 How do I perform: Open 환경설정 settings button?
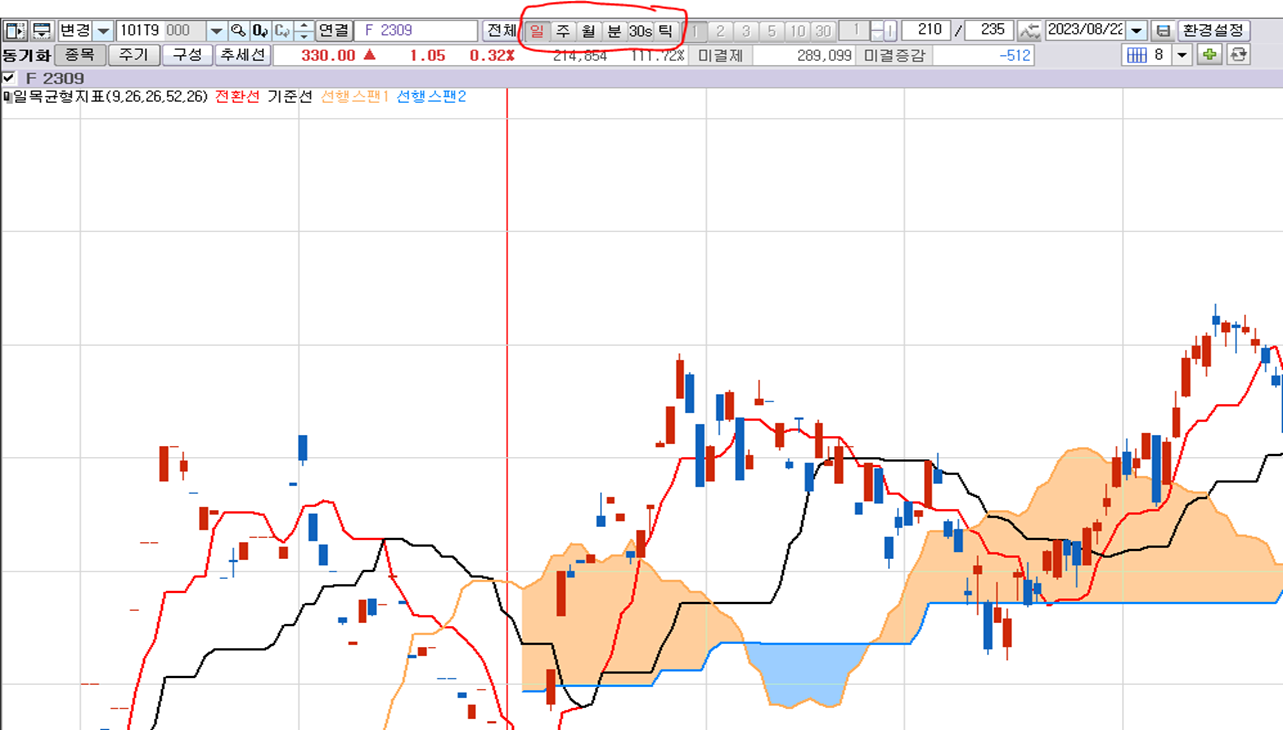(1213, 31)
